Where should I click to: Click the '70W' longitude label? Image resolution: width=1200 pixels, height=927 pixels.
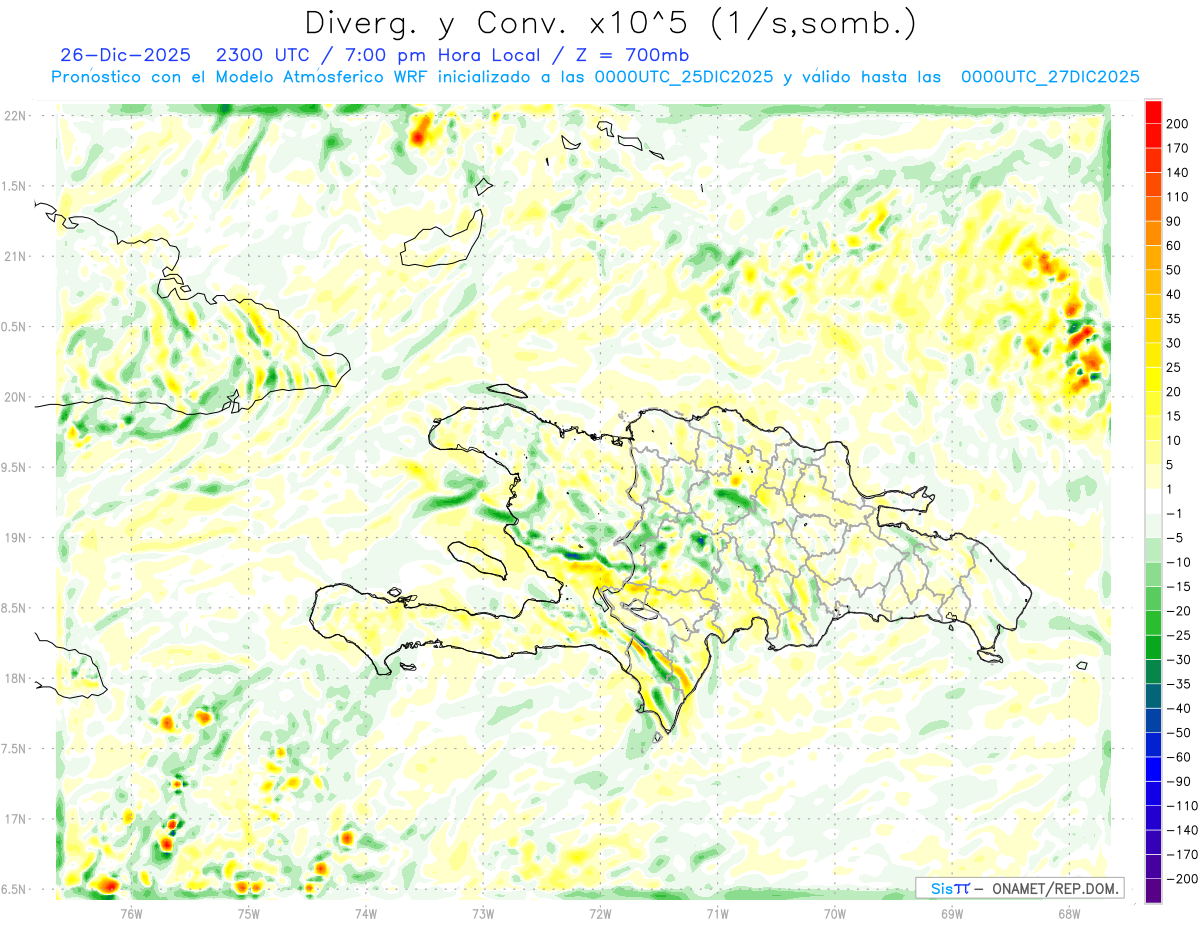(x=835, y=913)
